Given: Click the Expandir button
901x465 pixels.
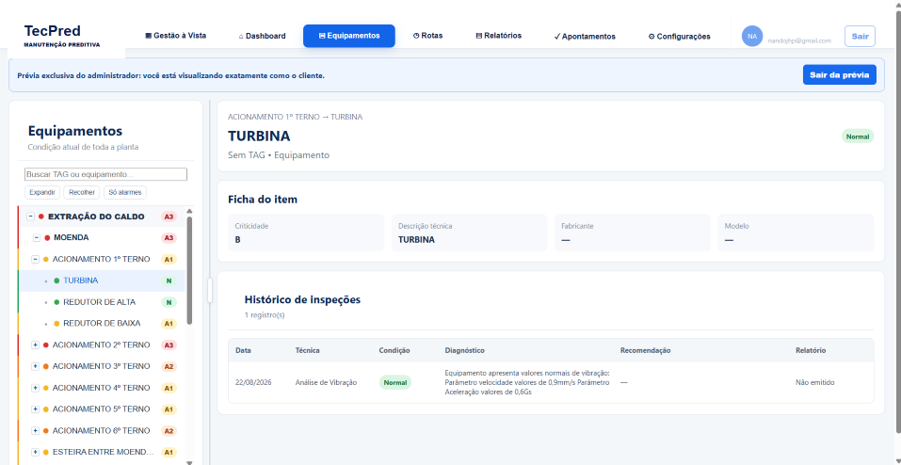Looking at the screenshot, I should click(42, 193).
